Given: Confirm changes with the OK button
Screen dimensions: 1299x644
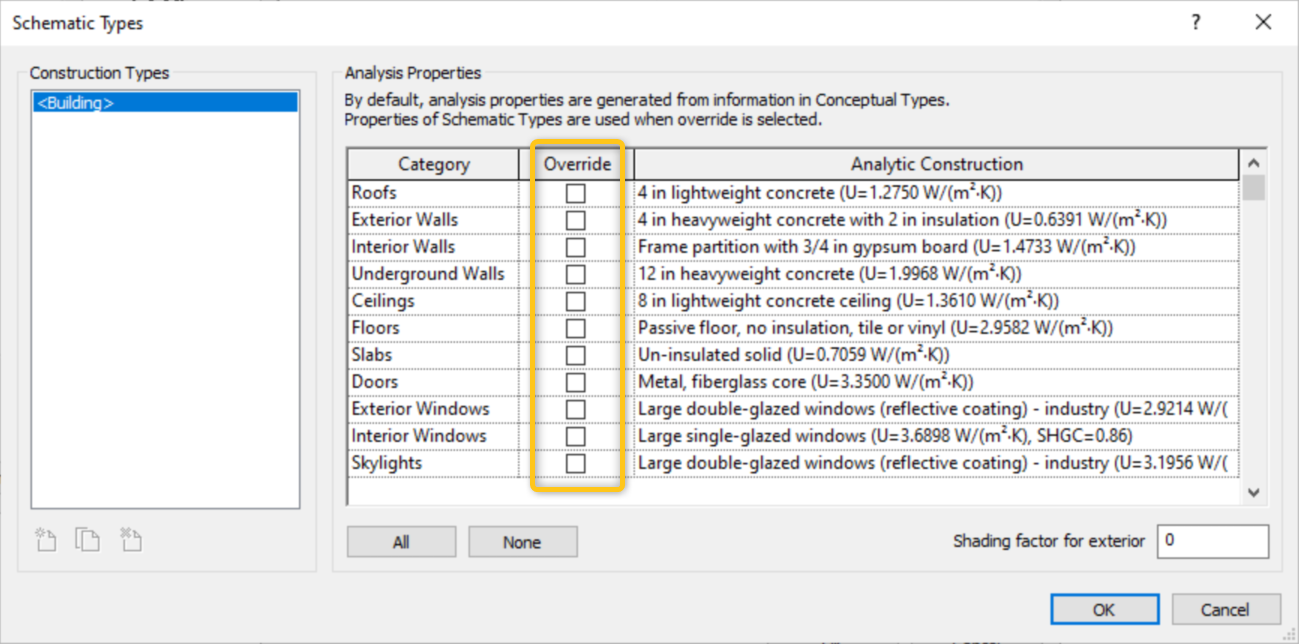Looking at the screenshot, I should click(1104, 609).
